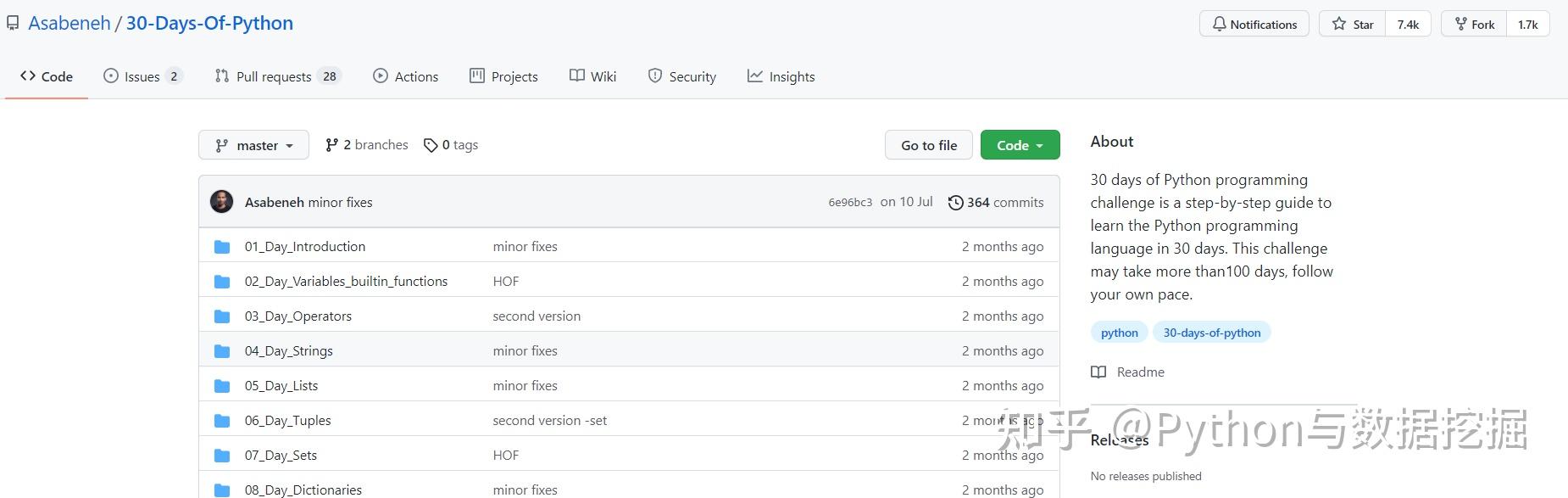
Task: Open the 05_Day_Lists folder
Action: 281,386
